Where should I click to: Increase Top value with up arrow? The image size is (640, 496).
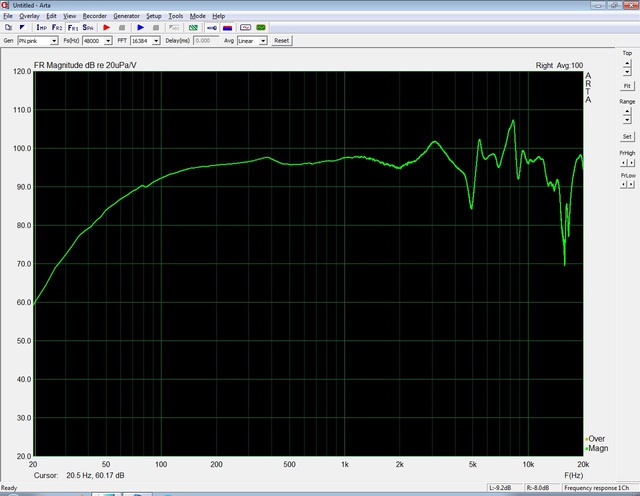(627, 62)
